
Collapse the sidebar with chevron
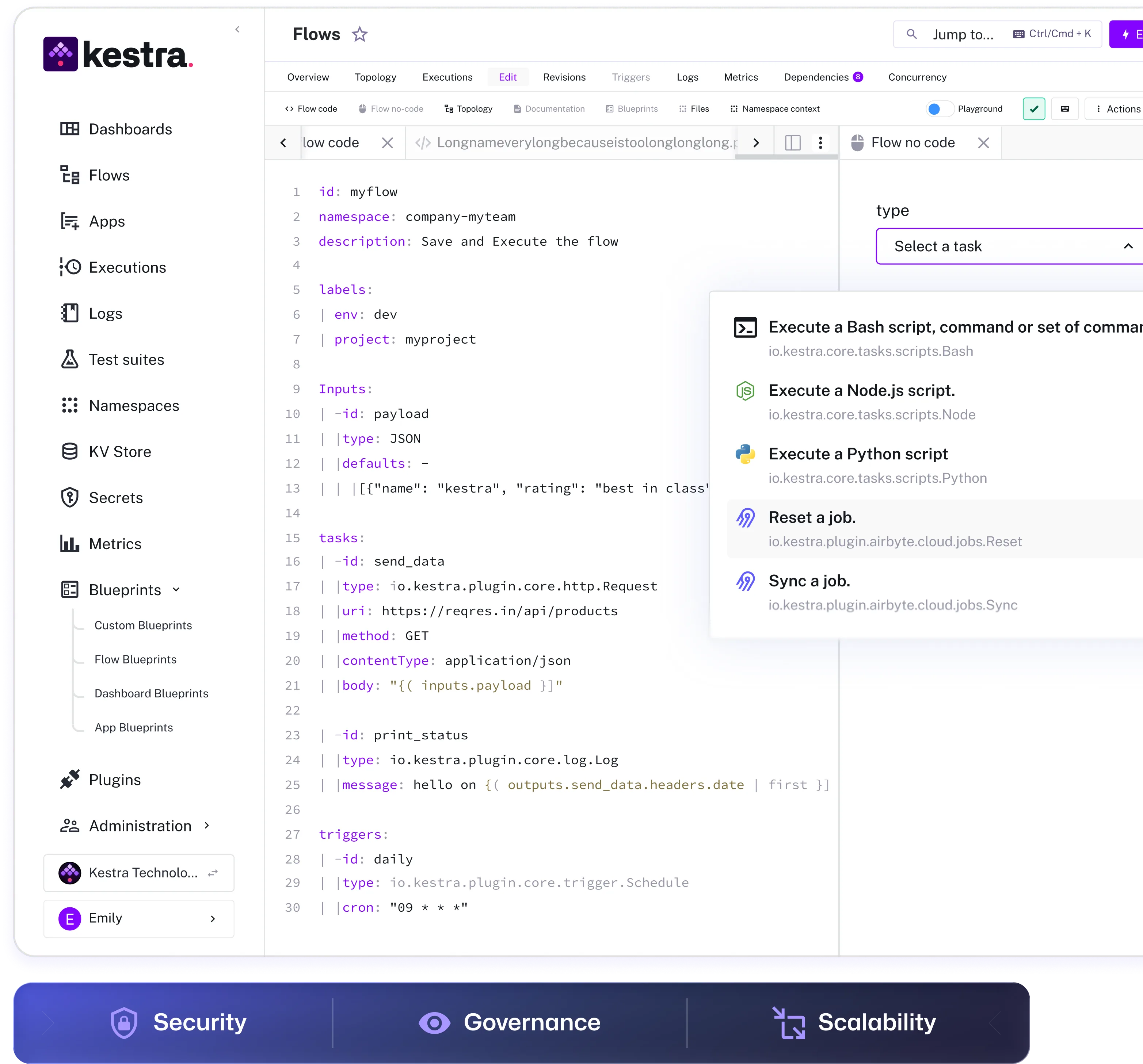pos(237,29)
